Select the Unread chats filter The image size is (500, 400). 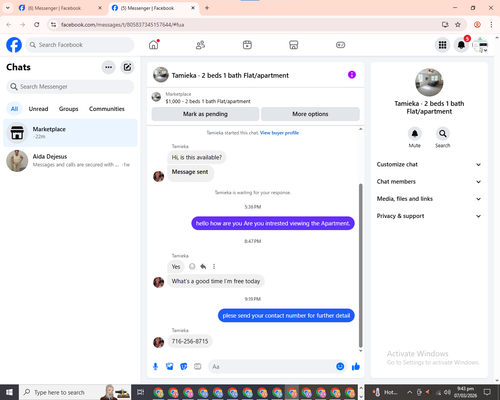38,109
